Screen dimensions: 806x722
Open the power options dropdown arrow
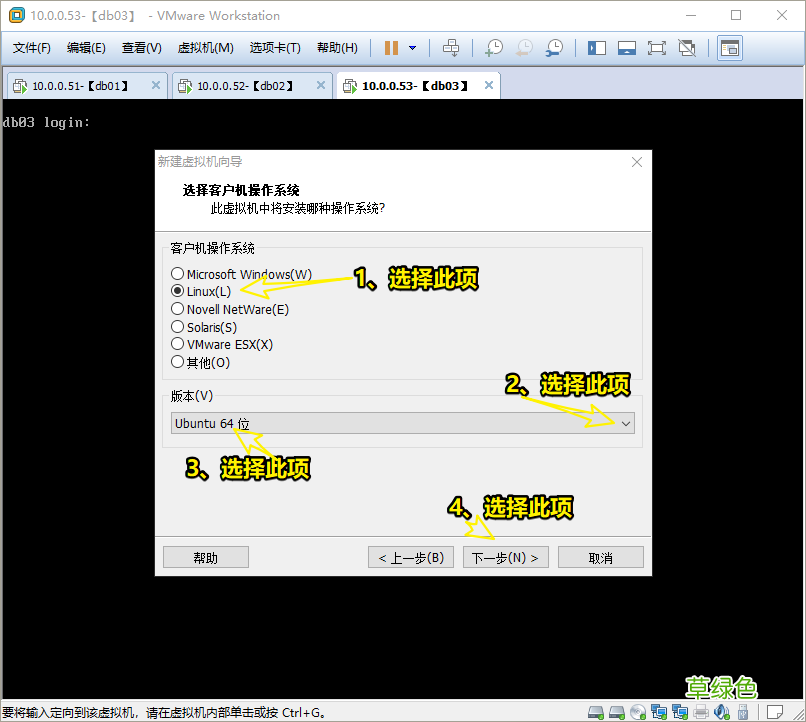click(x=412, y=48)
